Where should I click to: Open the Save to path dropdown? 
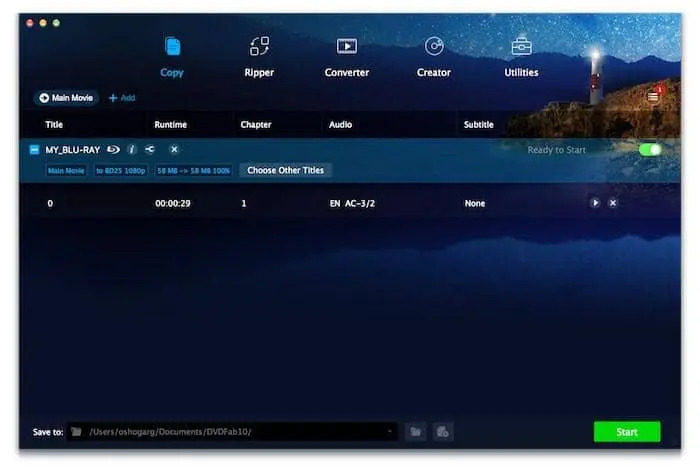click(x=390, y=432)
